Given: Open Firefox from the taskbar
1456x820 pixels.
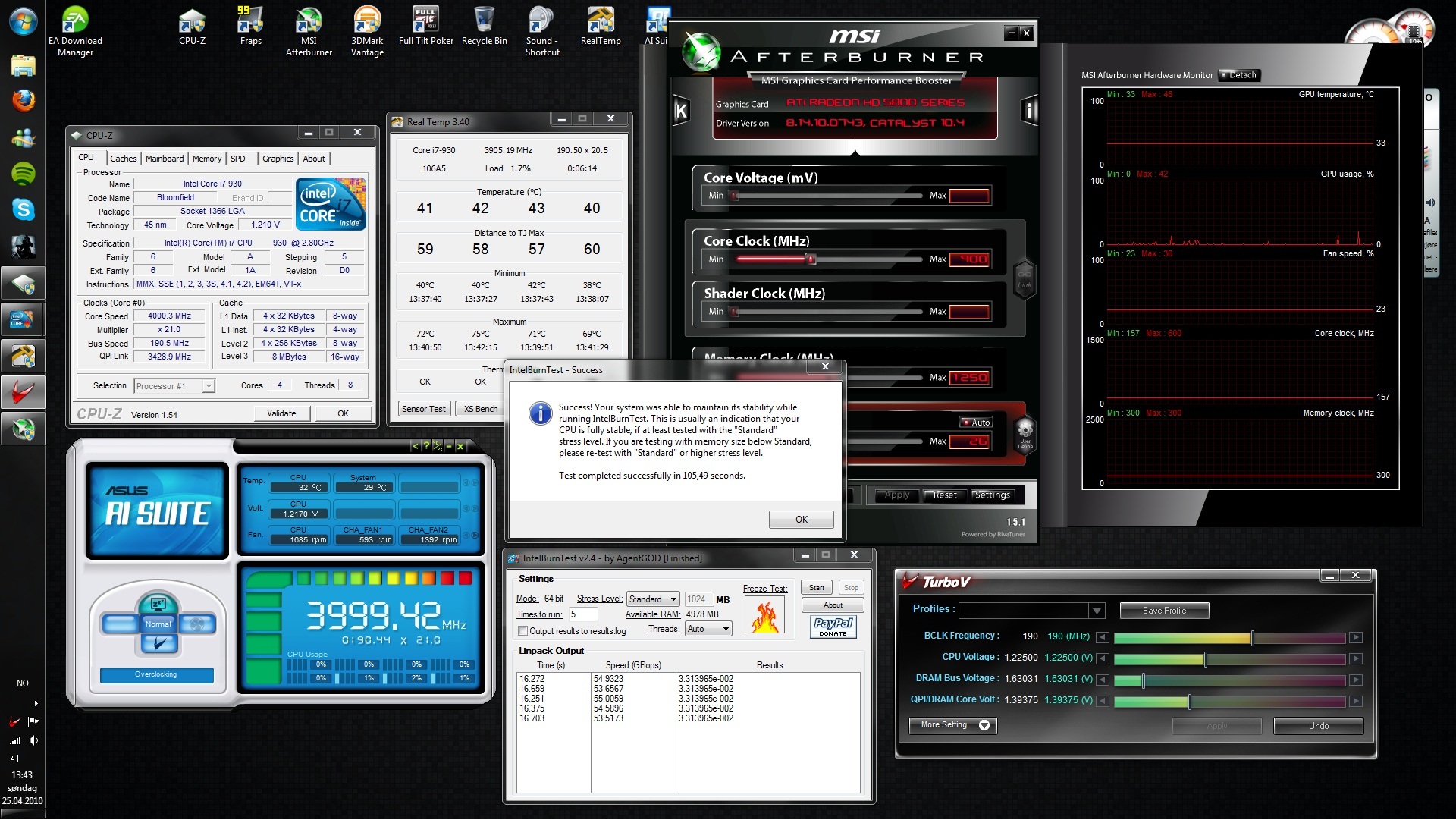Looking at the screenshot, I should click(24, 101).
